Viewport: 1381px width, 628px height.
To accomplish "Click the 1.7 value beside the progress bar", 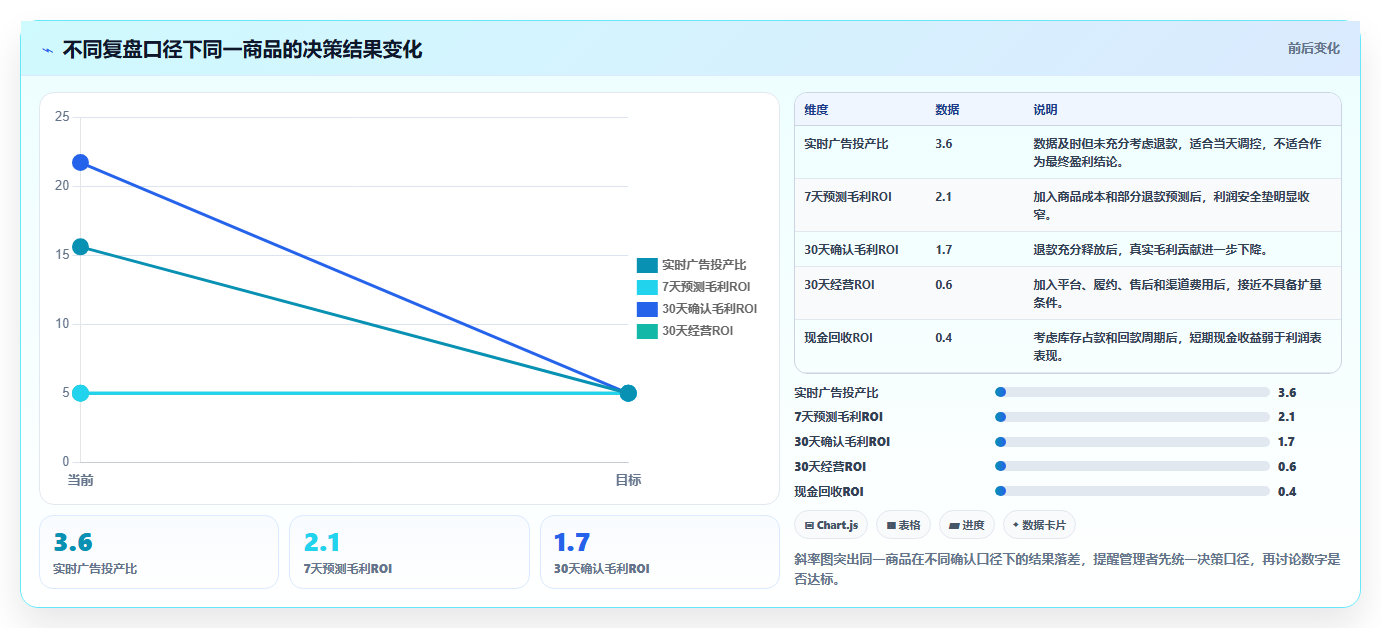I will pyautogui.click(x=1287, y=442).
